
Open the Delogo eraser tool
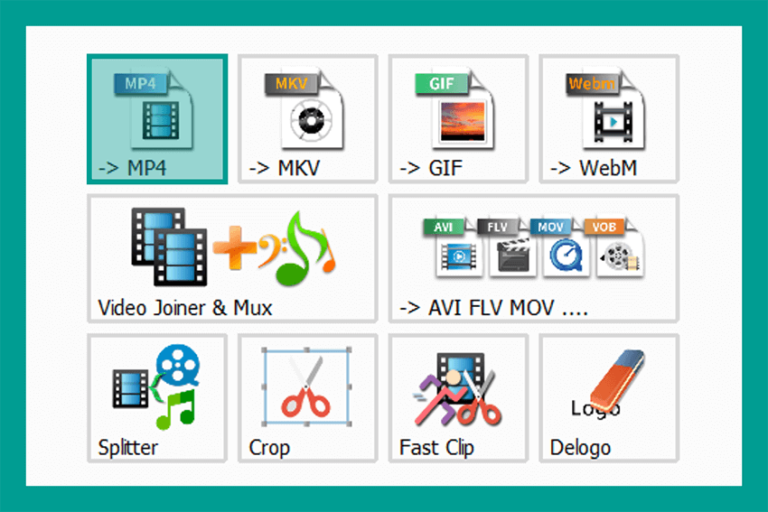pos(609,398)
